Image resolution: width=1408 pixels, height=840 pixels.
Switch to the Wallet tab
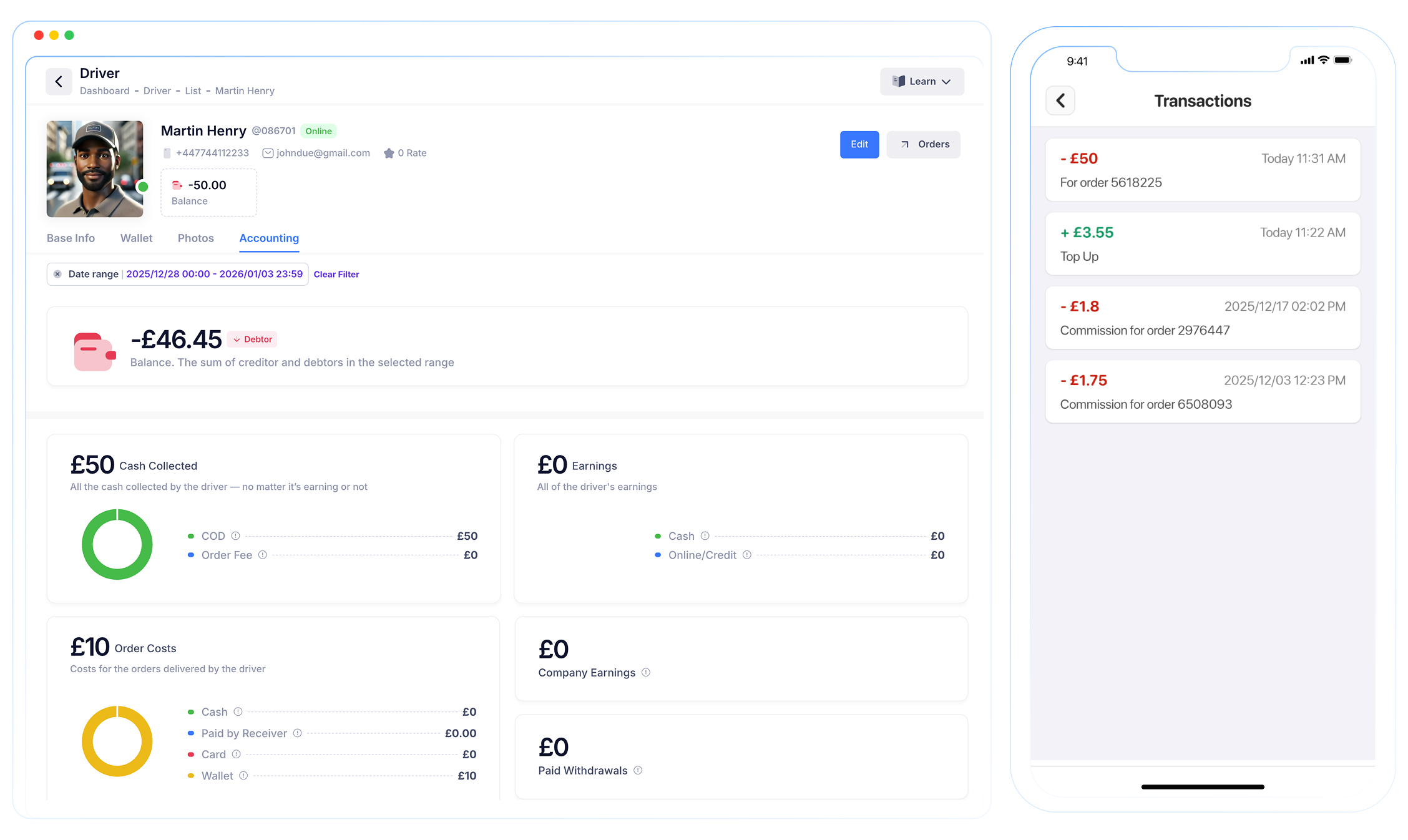pyautogui.click(x=136, y=238)
